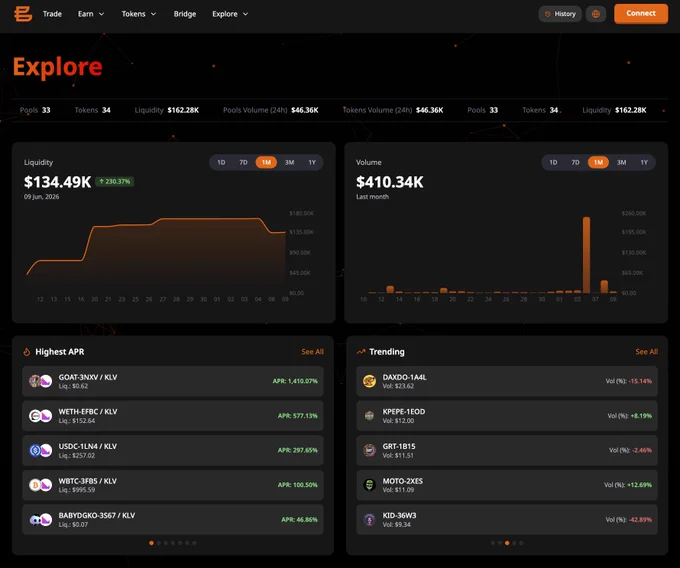The image size is (680, 568).
Task: Open KPEPE-1EOD trending token row
Action: click(507, 416)
